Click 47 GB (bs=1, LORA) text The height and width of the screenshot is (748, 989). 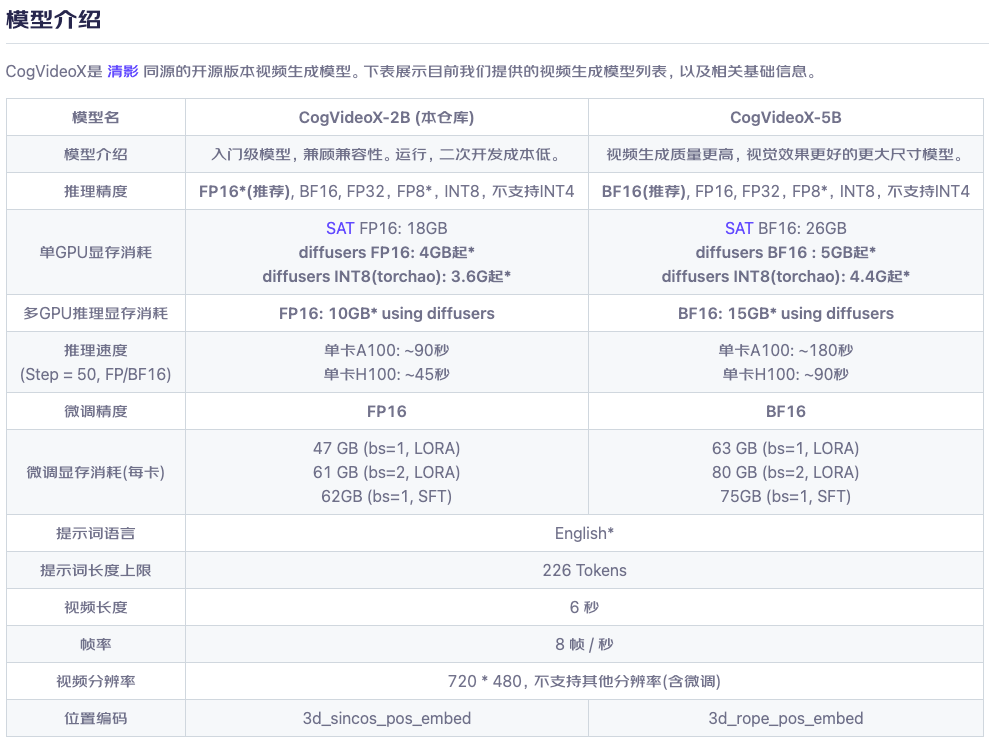click(x=387, y=448)
